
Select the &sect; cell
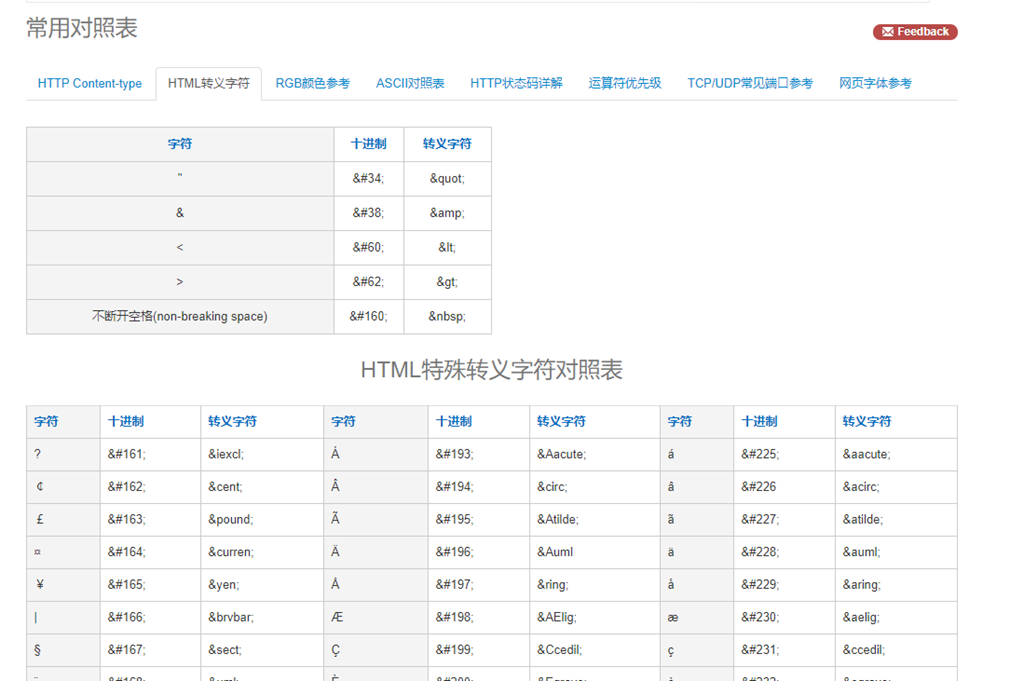click(x=262, y=650)
